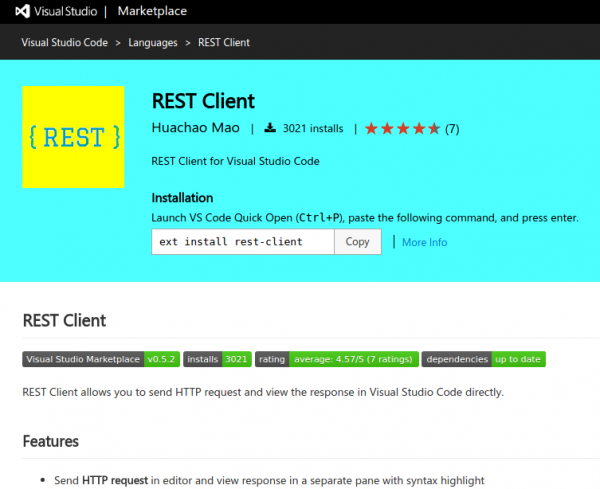Open publisher Huachao Mao's page

[196, 128]
